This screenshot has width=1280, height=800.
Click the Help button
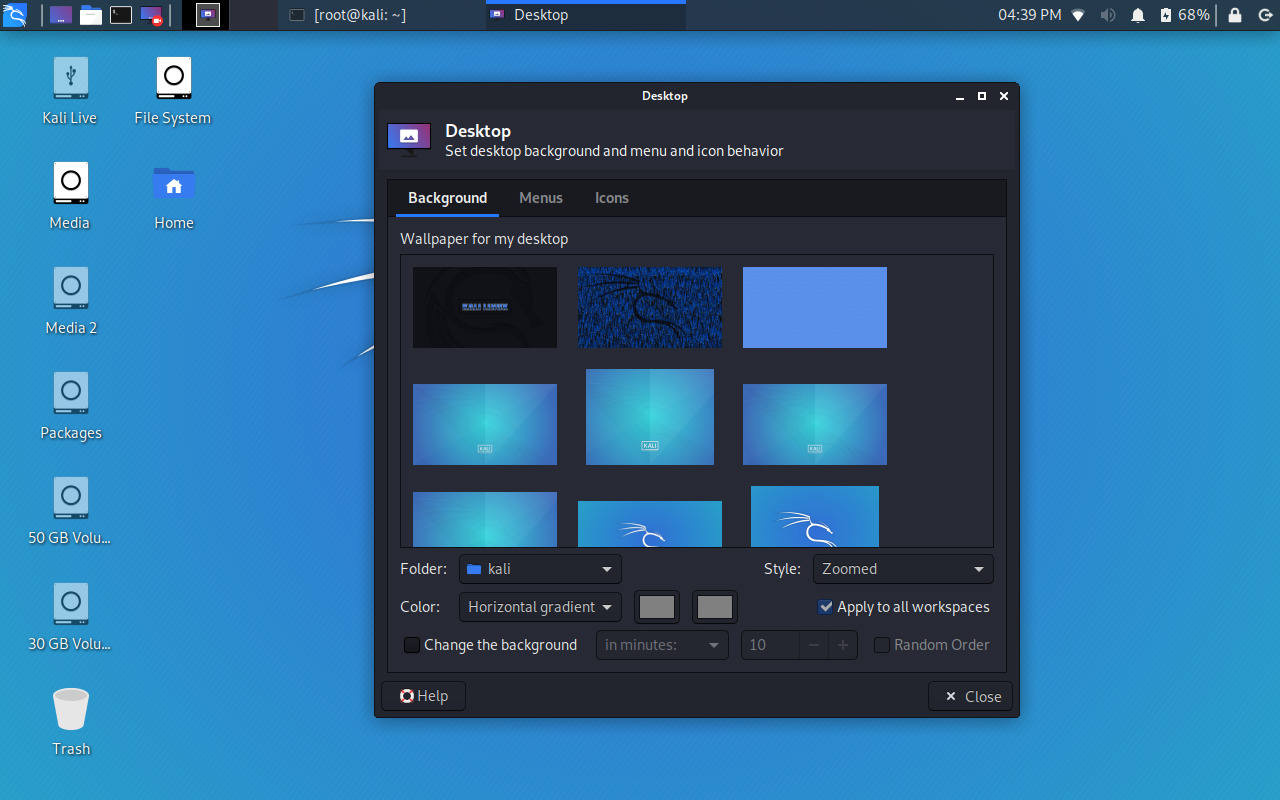(423, 696)
